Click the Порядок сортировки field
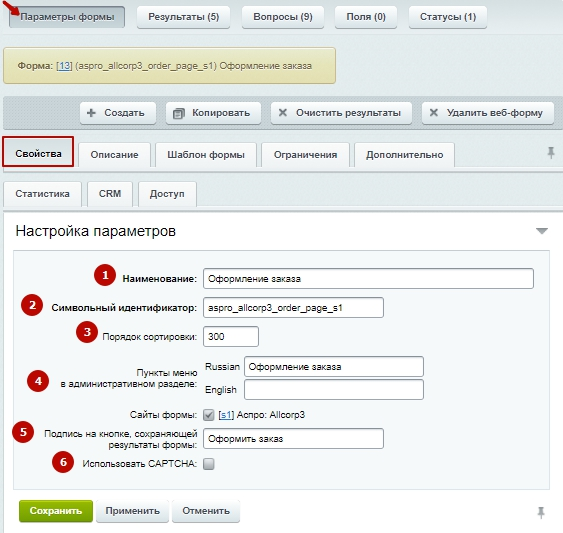This screenshot has width=563, height=533. tap(231, 337)
